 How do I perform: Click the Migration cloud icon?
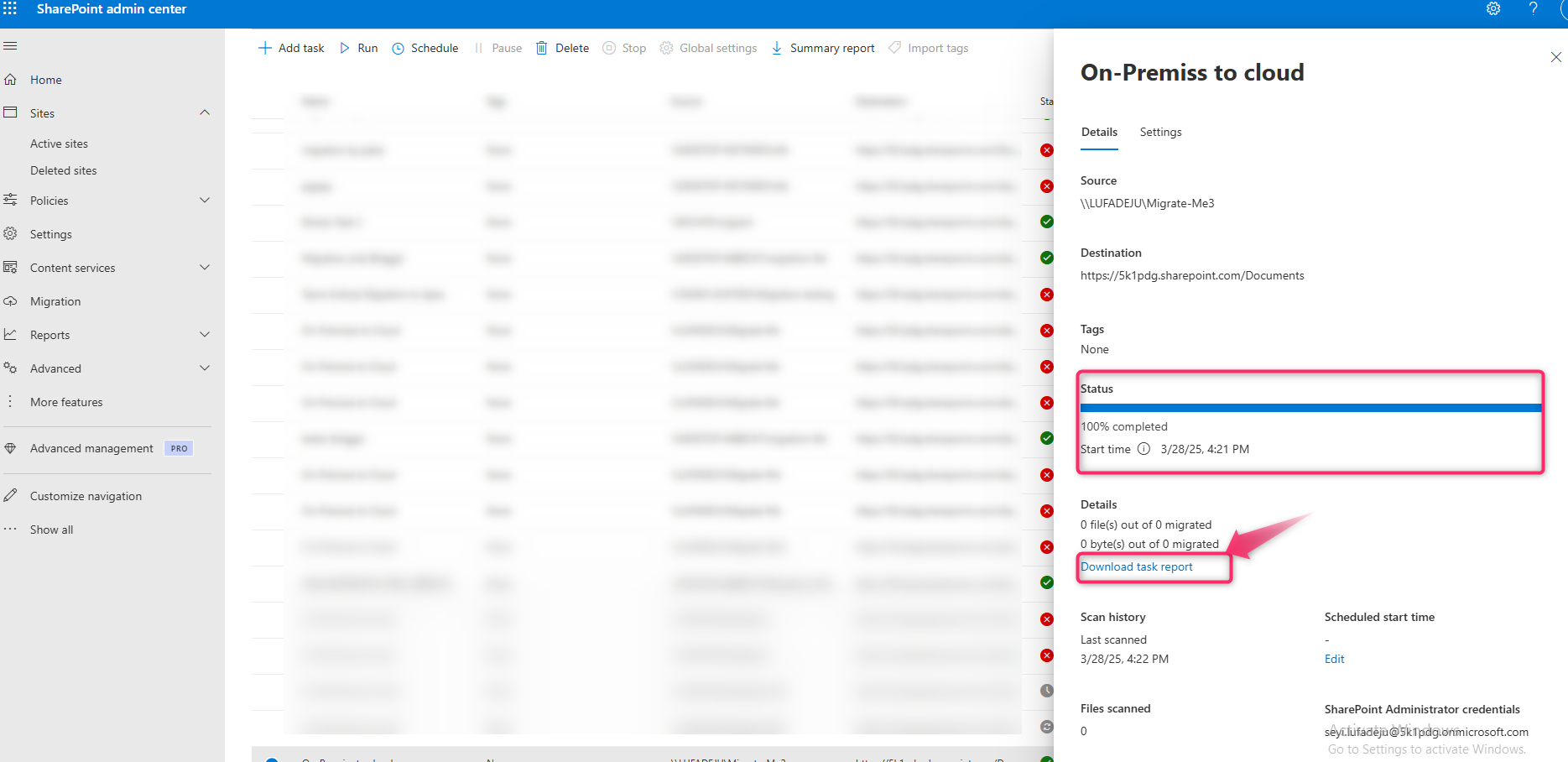[x=10, y=300]
